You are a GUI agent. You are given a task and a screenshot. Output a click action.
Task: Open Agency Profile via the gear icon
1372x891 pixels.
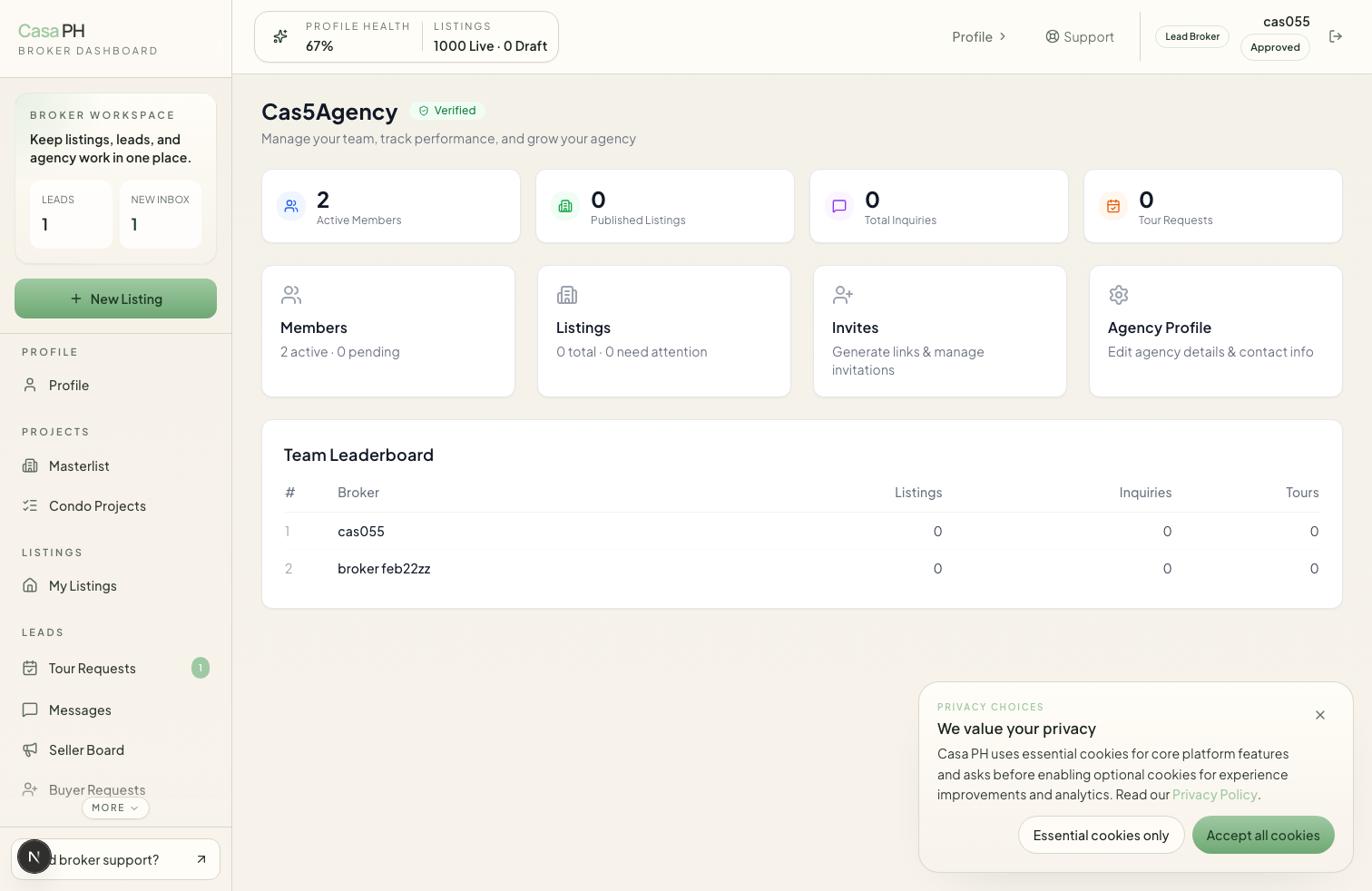[1119, 295]
